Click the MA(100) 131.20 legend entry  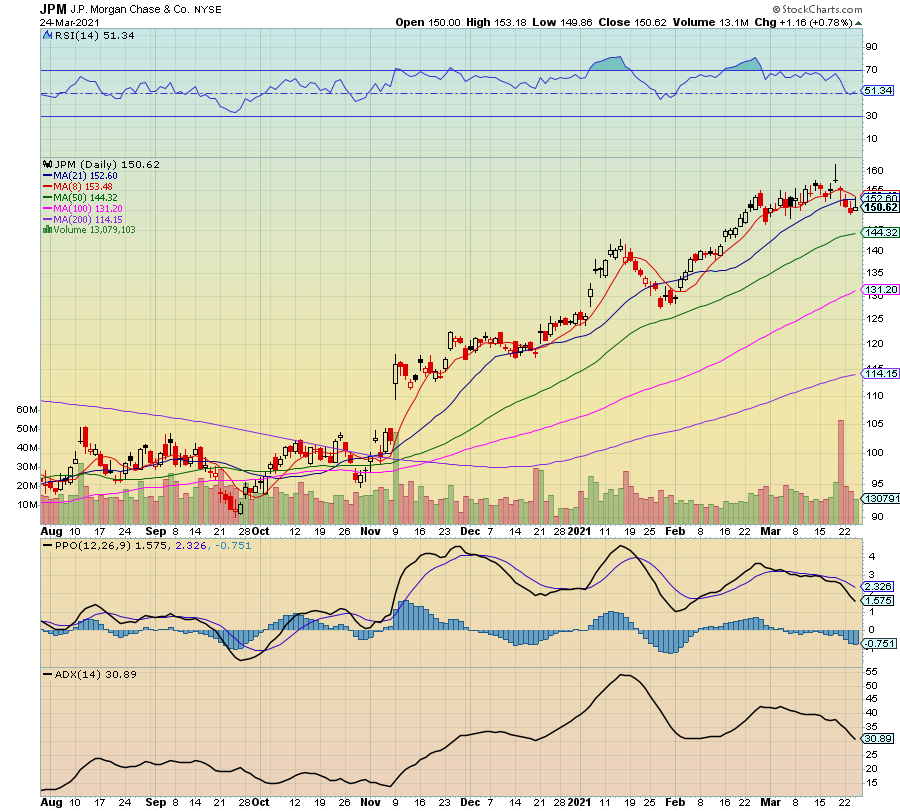[x=83, y=208]
